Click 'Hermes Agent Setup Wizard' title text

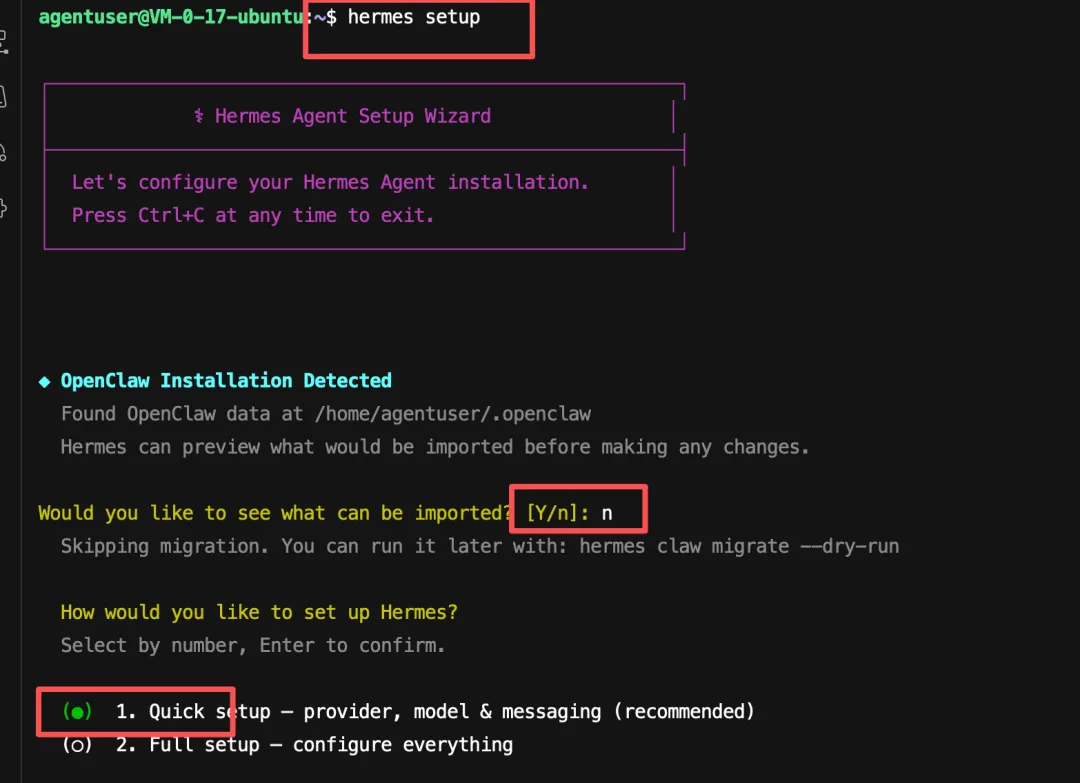pyautogui.click(x=353, y=116)
